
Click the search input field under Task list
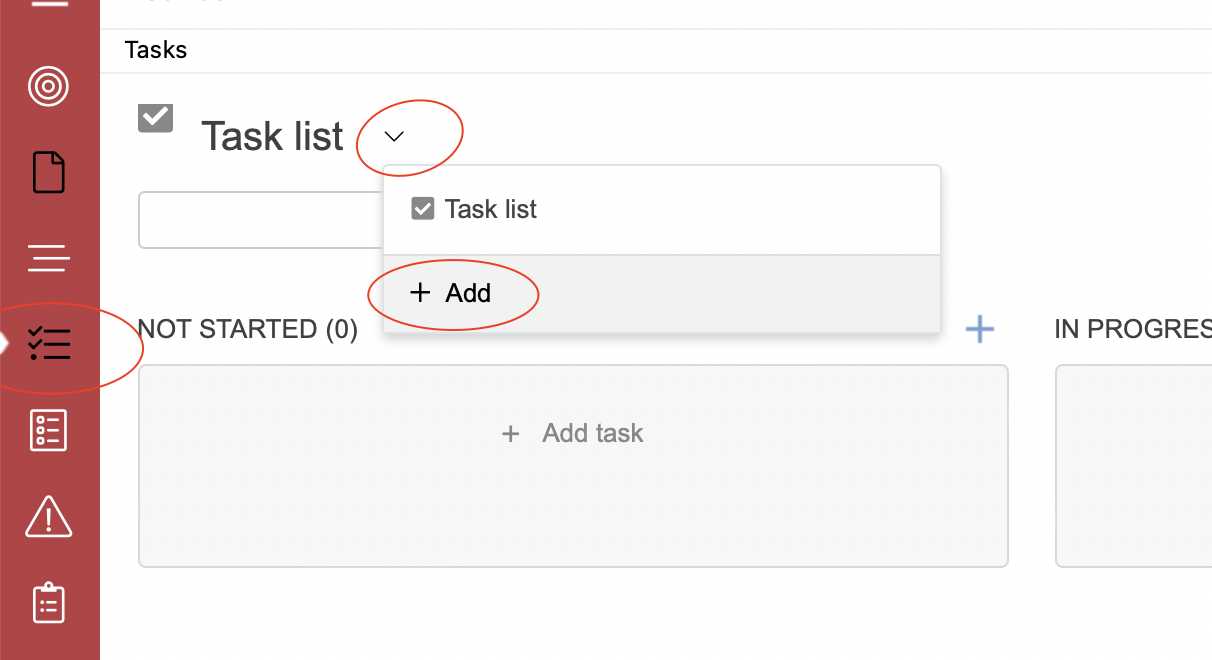pos(261,220)
